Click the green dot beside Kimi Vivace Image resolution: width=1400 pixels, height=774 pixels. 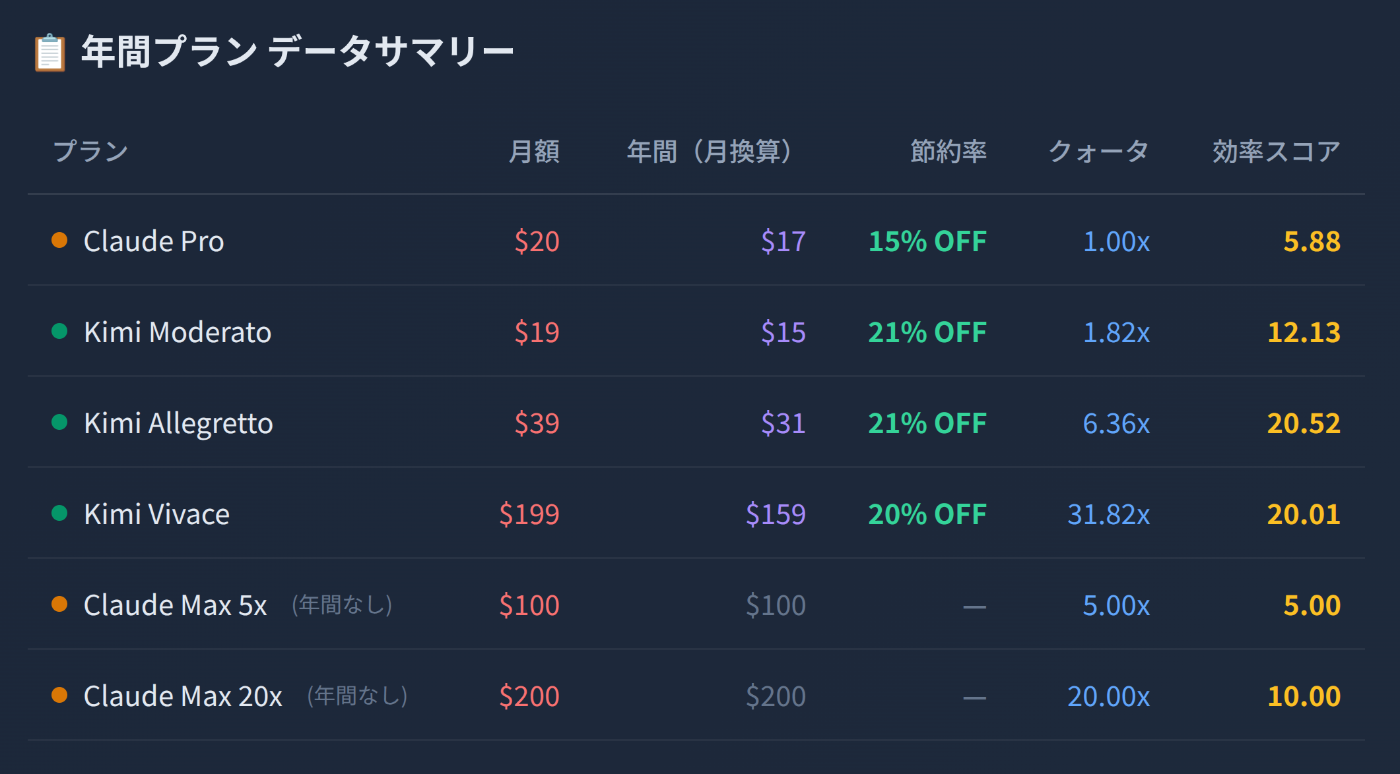[x=59, y=513]
